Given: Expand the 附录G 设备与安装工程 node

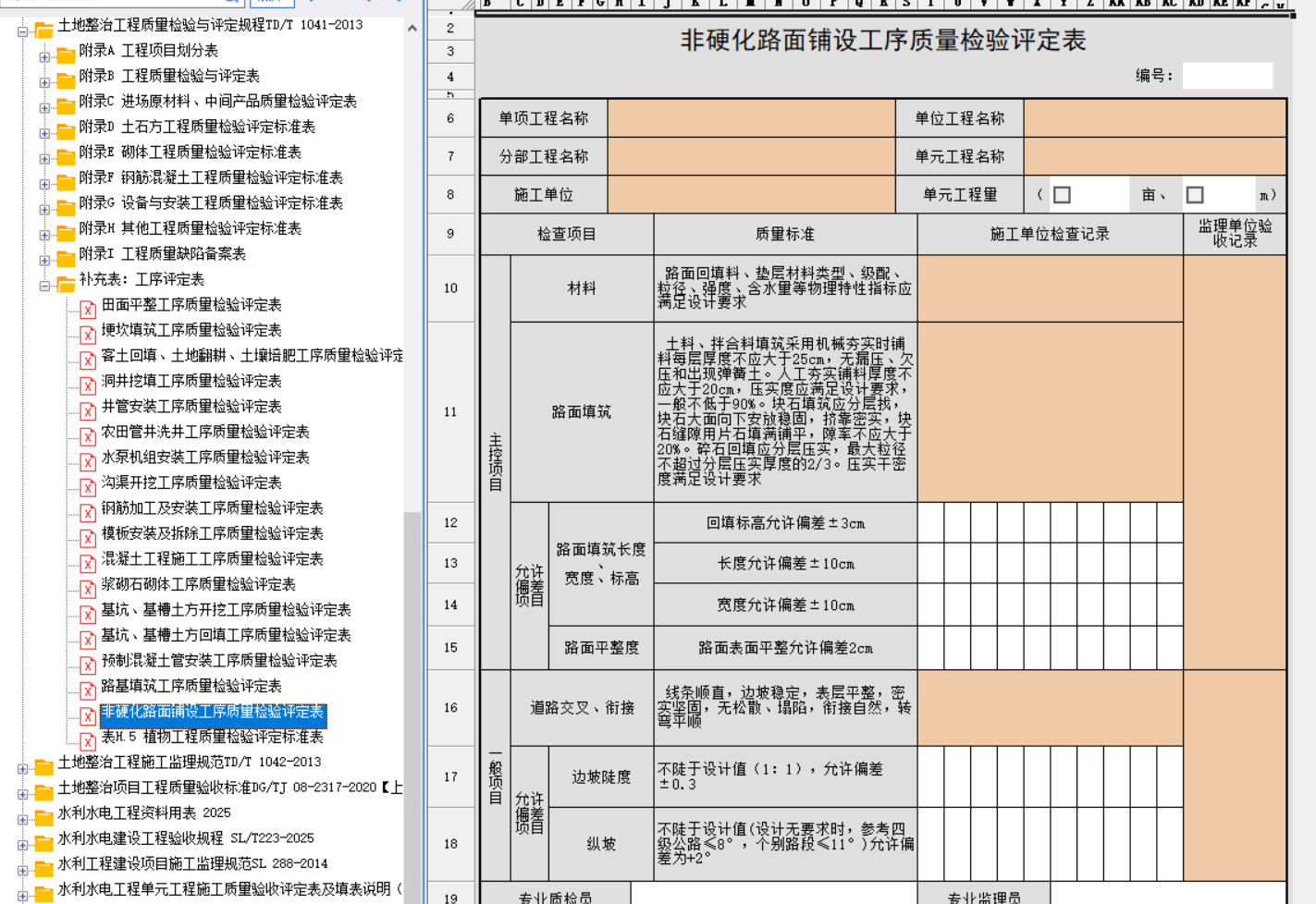Looking at the screenshot, I should [44, 210].
